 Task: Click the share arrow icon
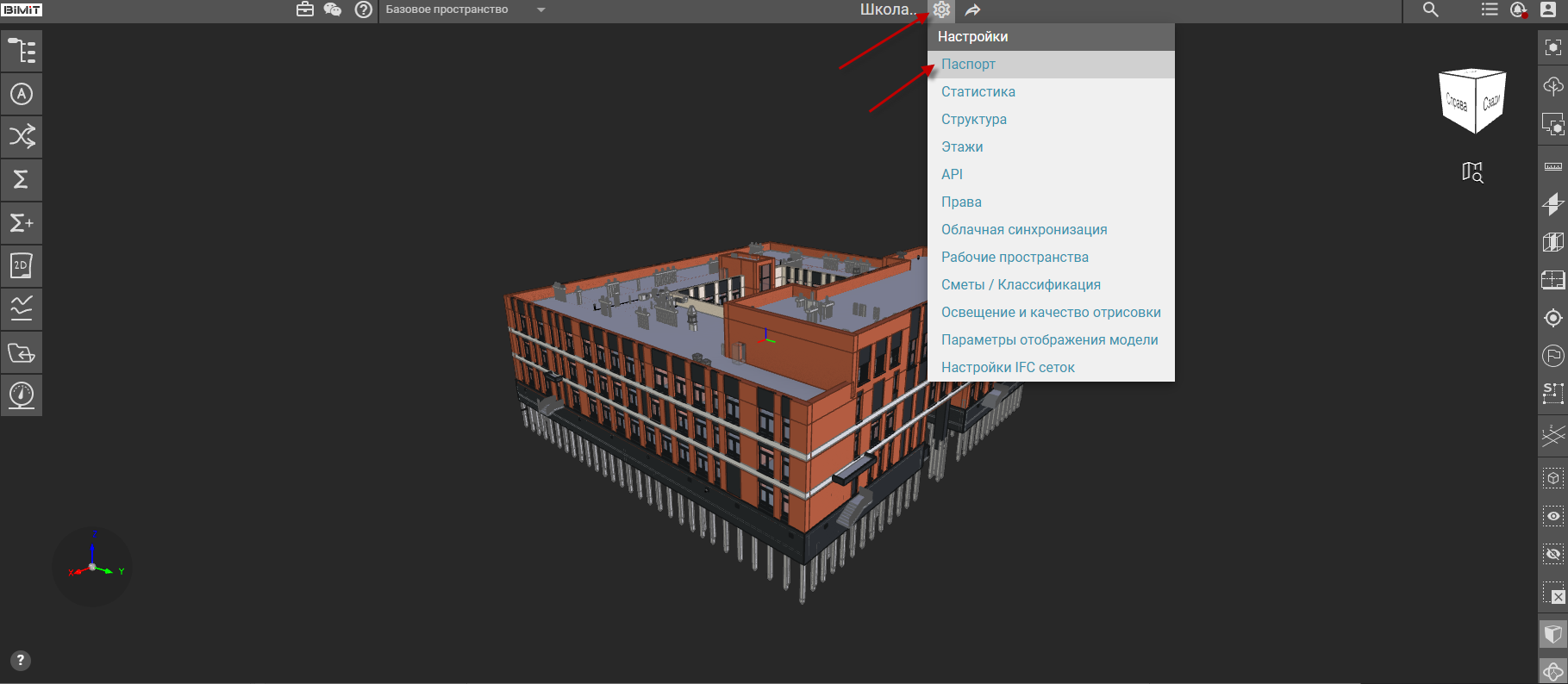pos(973,9)
